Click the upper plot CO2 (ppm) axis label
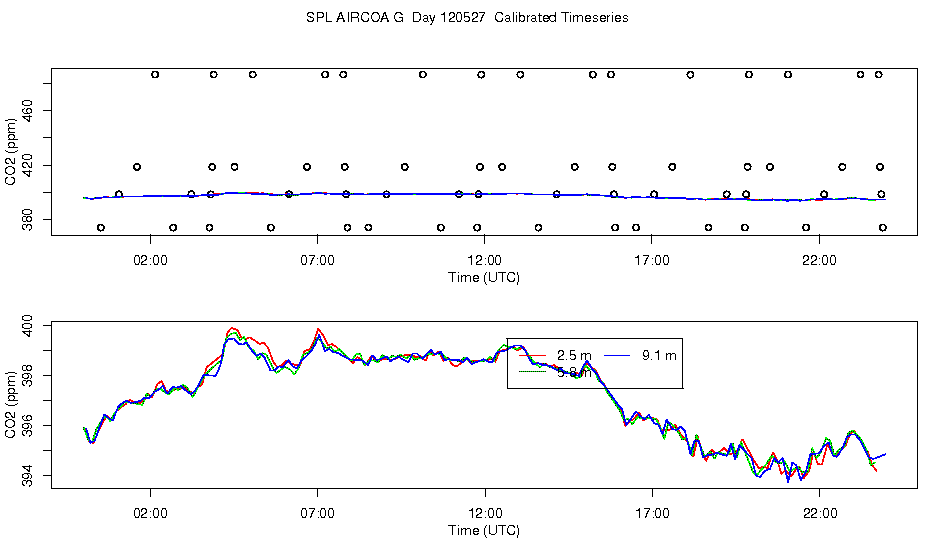Viewport: 936px width, 540px height. (x=10, y=152)
